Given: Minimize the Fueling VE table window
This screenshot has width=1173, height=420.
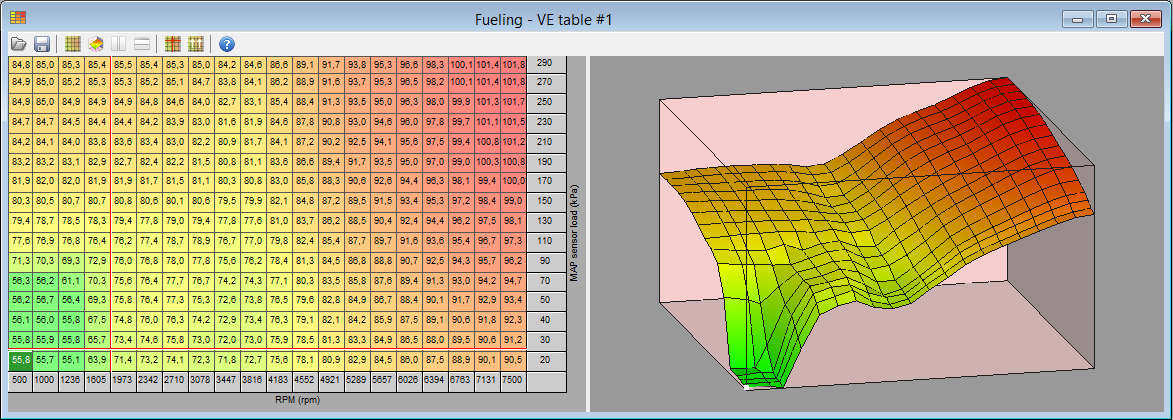Looking at the screenshot, I should pos(1079,17).
